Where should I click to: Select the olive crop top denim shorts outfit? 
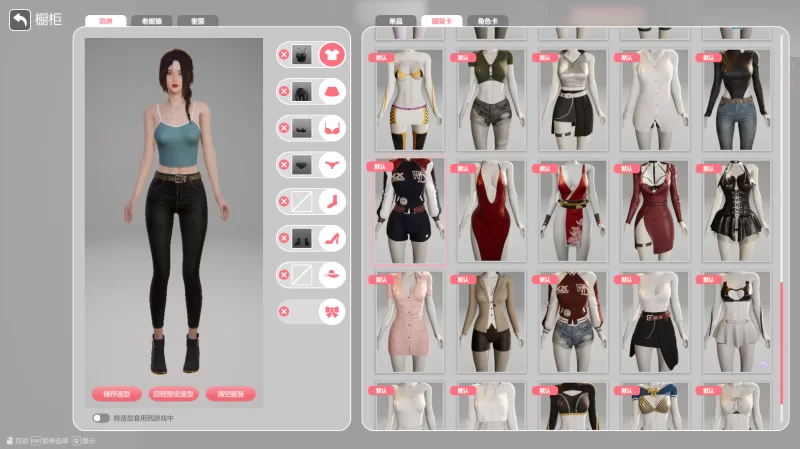(491, 99)
